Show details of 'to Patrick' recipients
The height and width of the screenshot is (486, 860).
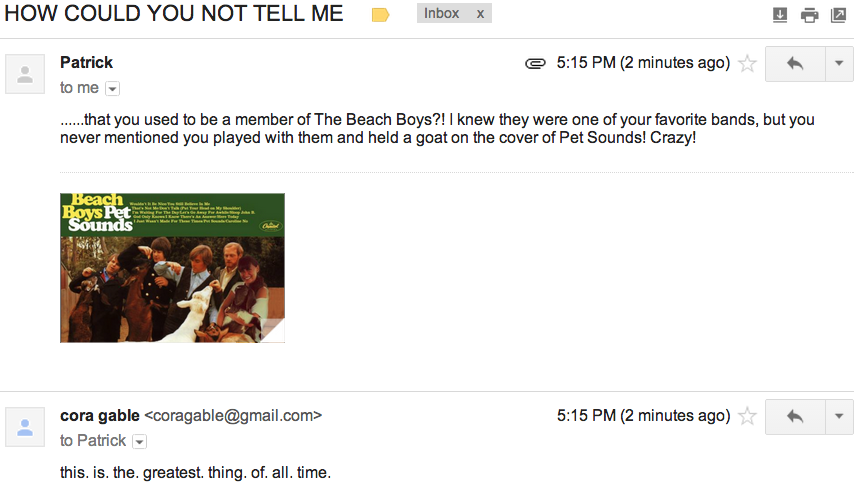(140, 442)
